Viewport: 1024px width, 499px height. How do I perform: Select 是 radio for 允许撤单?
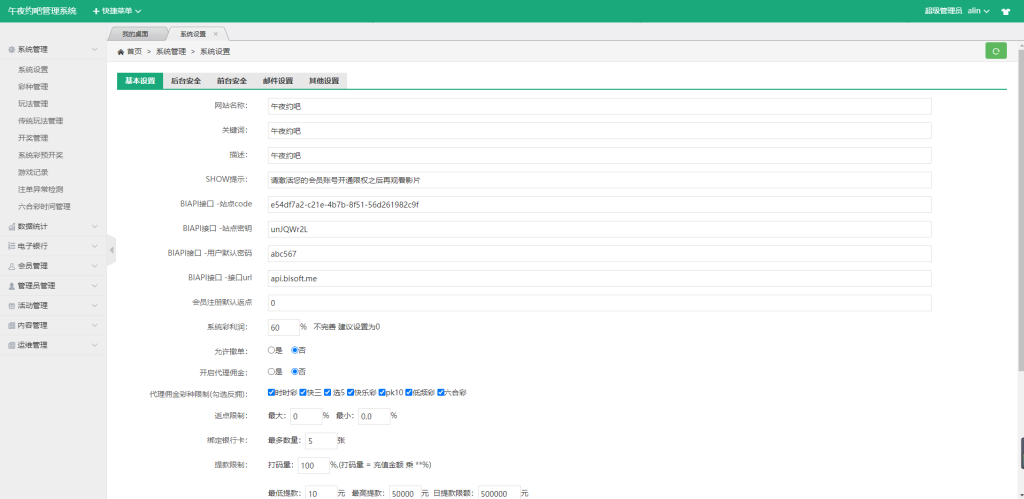[x=271, y=350]
